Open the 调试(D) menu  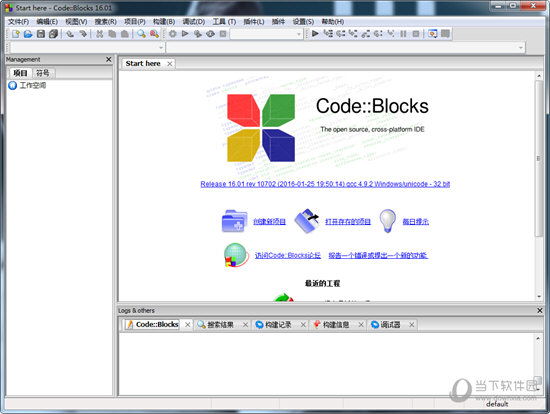(x=194, y=22)
